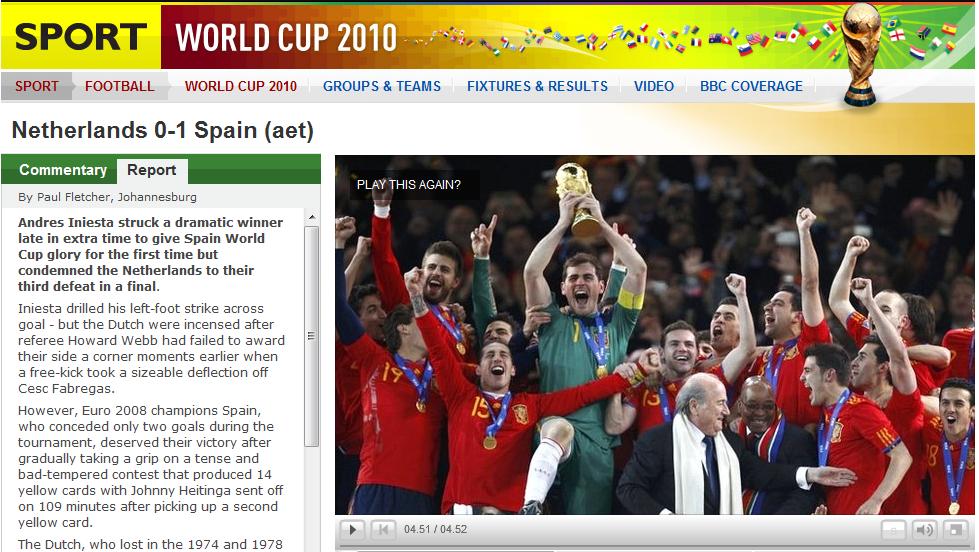The height and width of the screenshot is (552, 979).
Task: Click the up arrow of article scrollbar
Action: tap(312, 217)
